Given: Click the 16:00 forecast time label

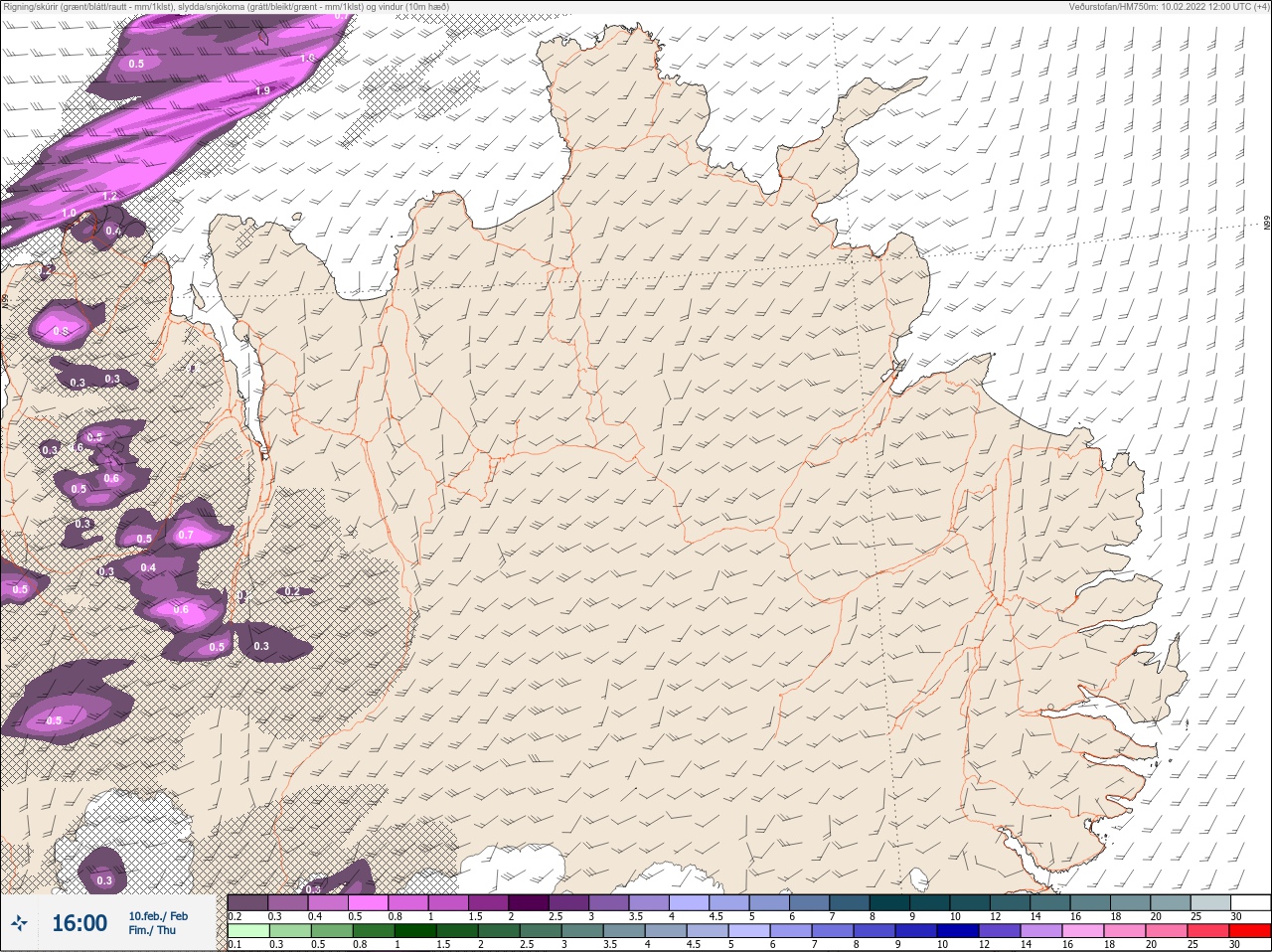Looking at the screenshot, I should click(x=79, y=923).
